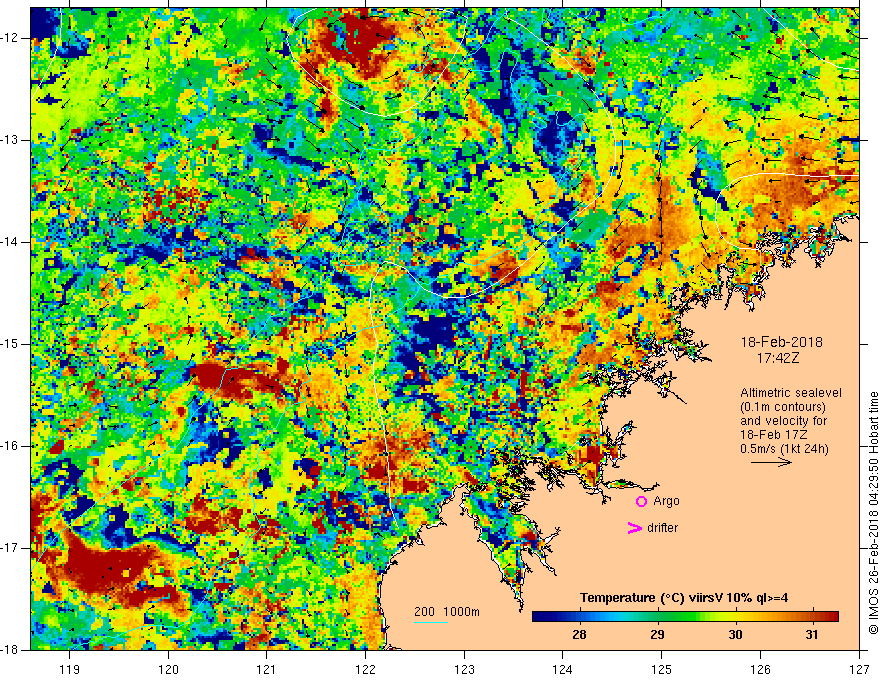Click the latitude axis label -15

11,344
